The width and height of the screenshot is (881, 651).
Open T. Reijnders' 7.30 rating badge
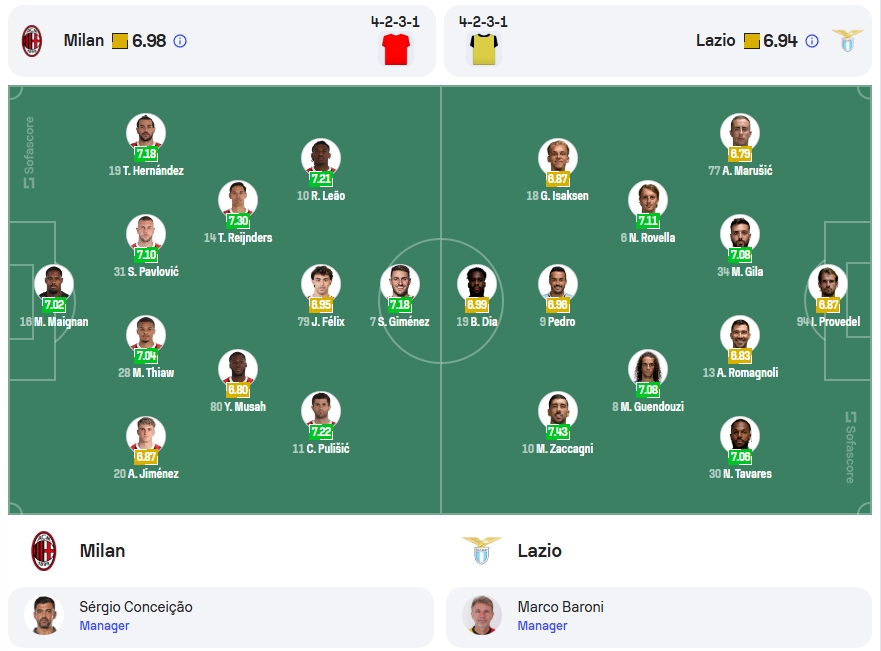click(x=238, y=221)
